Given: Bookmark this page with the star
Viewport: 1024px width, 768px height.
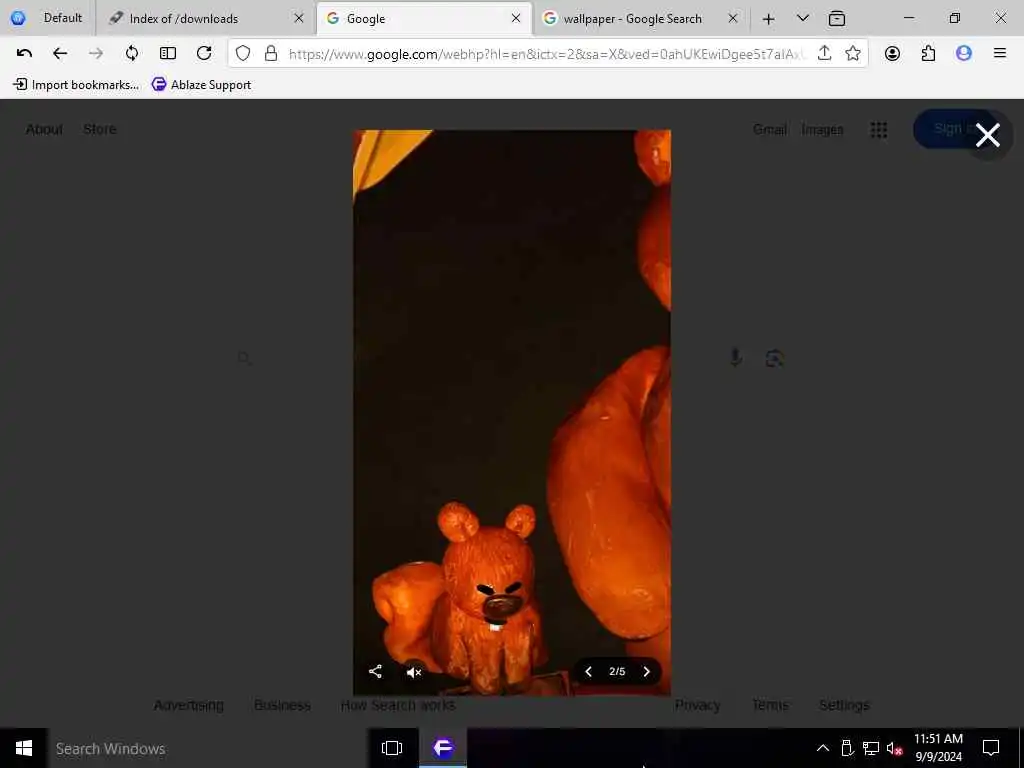Looking at the screenshot, I should pos(852,54).
